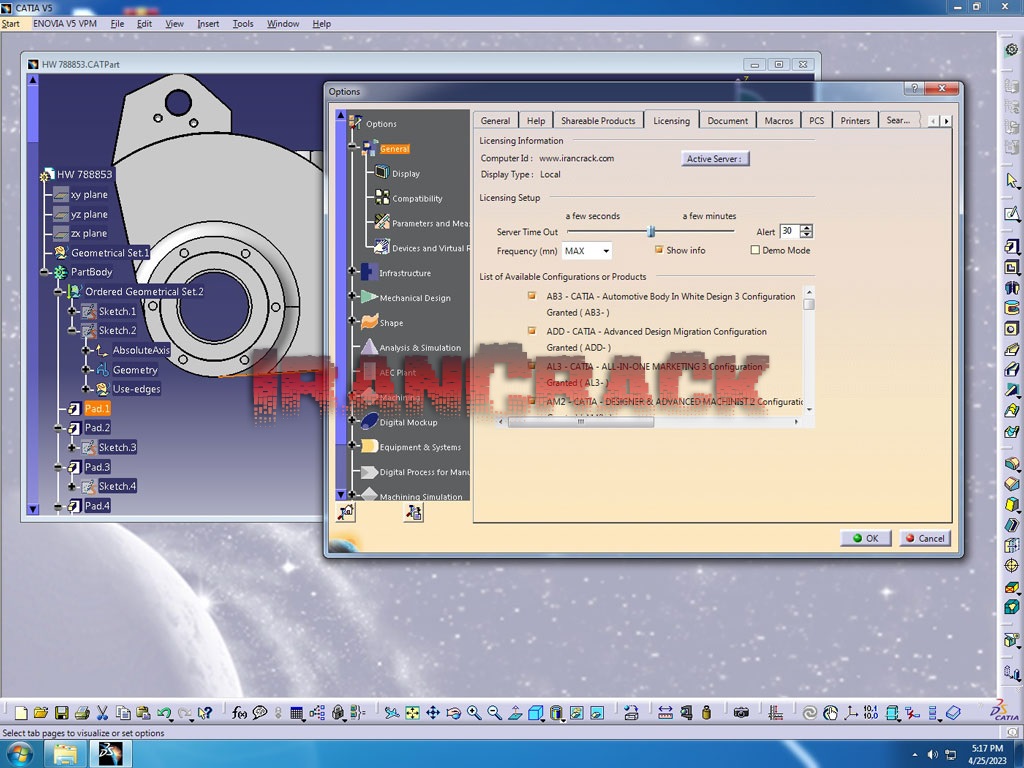The height and width of the screenshot is (768, 1024).
Task: Enable the Demo Mode checkbox
Action: pos(756,249)
